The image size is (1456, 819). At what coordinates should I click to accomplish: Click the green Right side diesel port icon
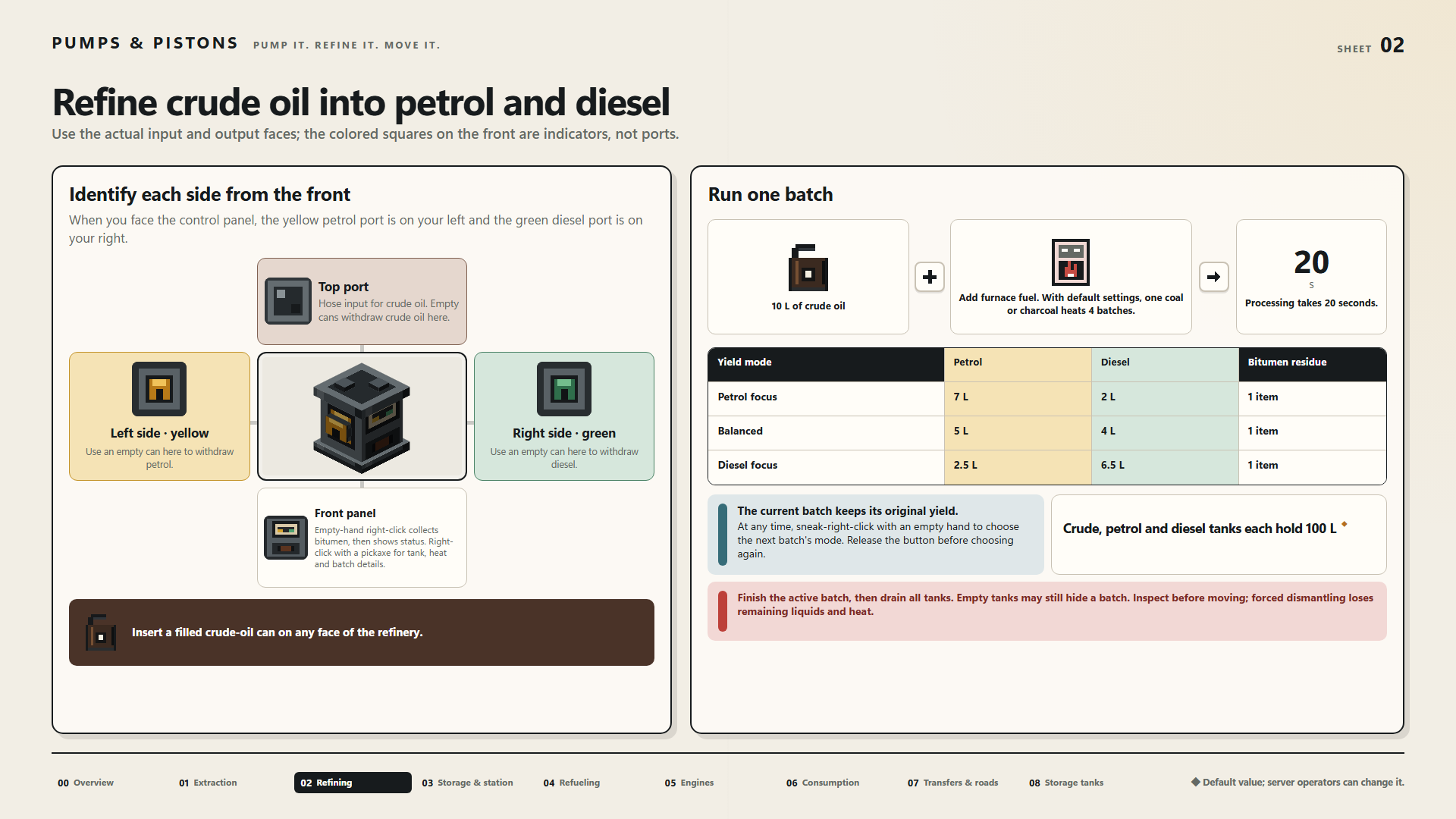564,389
